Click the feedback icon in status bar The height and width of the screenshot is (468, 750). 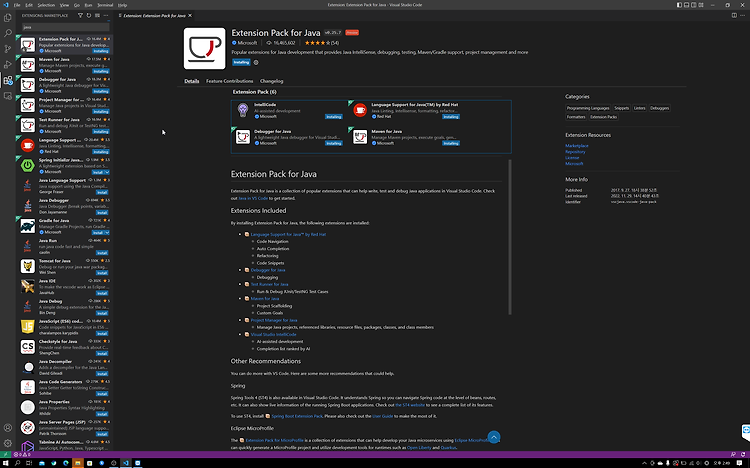coord(733,455)
